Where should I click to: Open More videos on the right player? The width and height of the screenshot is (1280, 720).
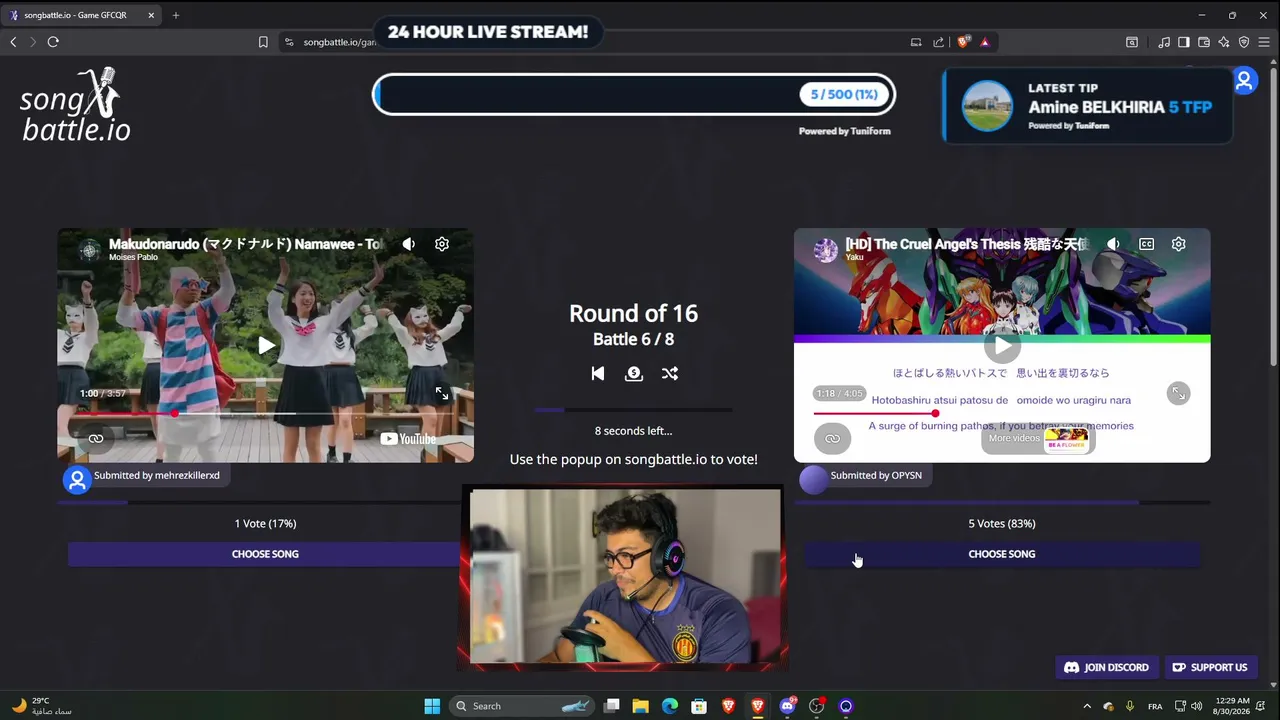coord(1038,438)
